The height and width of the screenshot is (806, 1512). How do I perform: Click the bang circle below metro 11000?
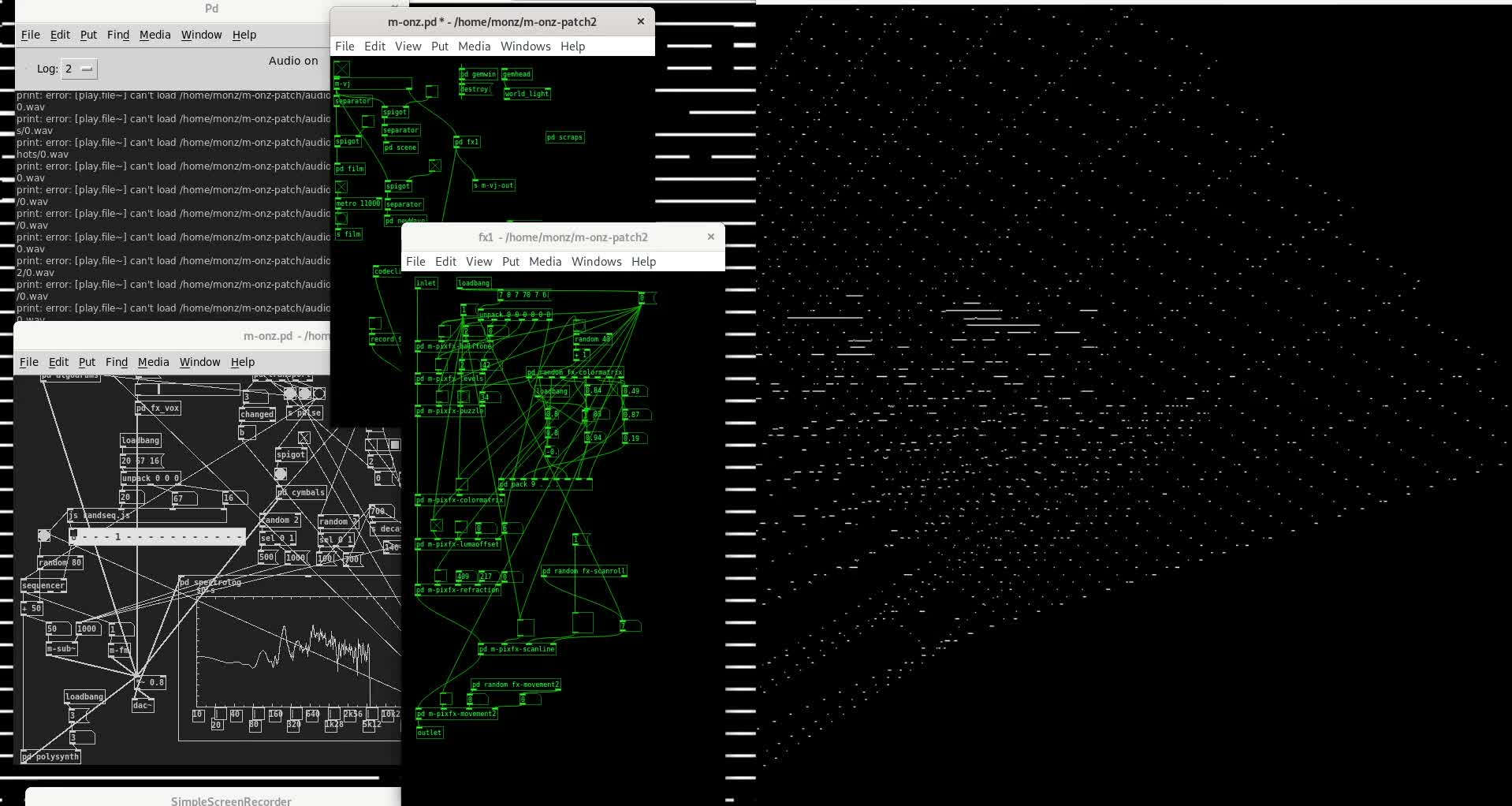(341, 219)
